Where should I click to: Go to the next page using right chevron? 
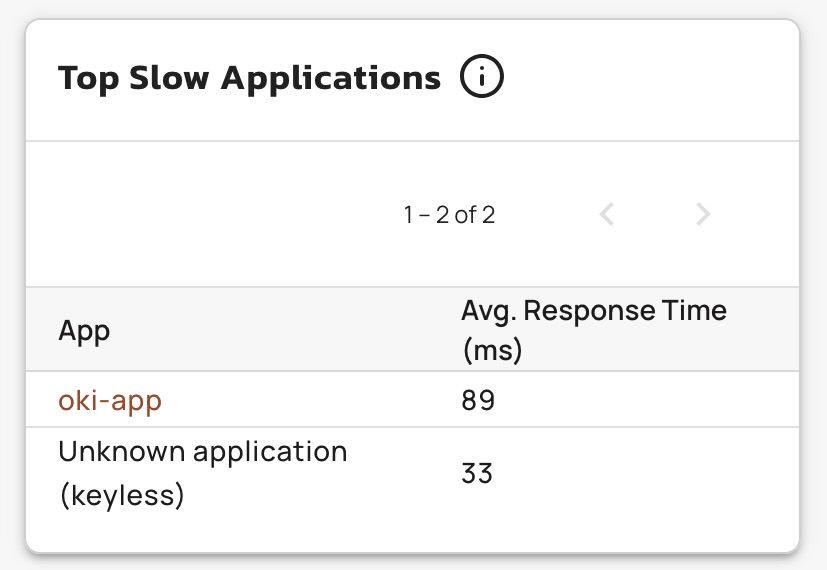pyautogui.click(x=703, y=214)
